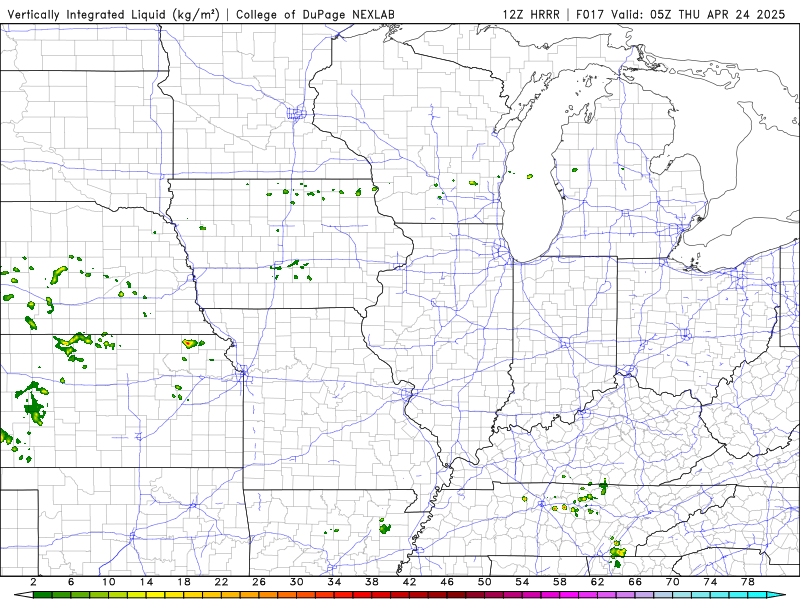The height and width of the screenshot is (600, 800).
Task: Click the yellow swatch under value 14
Action: point(156,595)
